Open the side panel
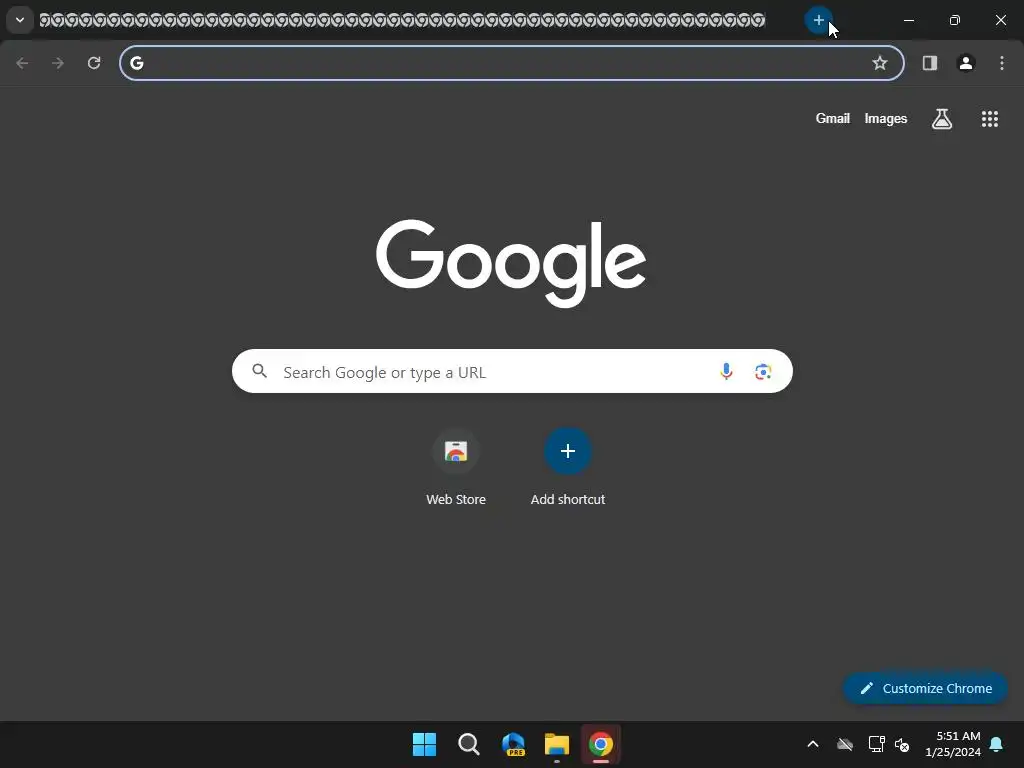The image size is (1024, 768). [x=929, y=63]
